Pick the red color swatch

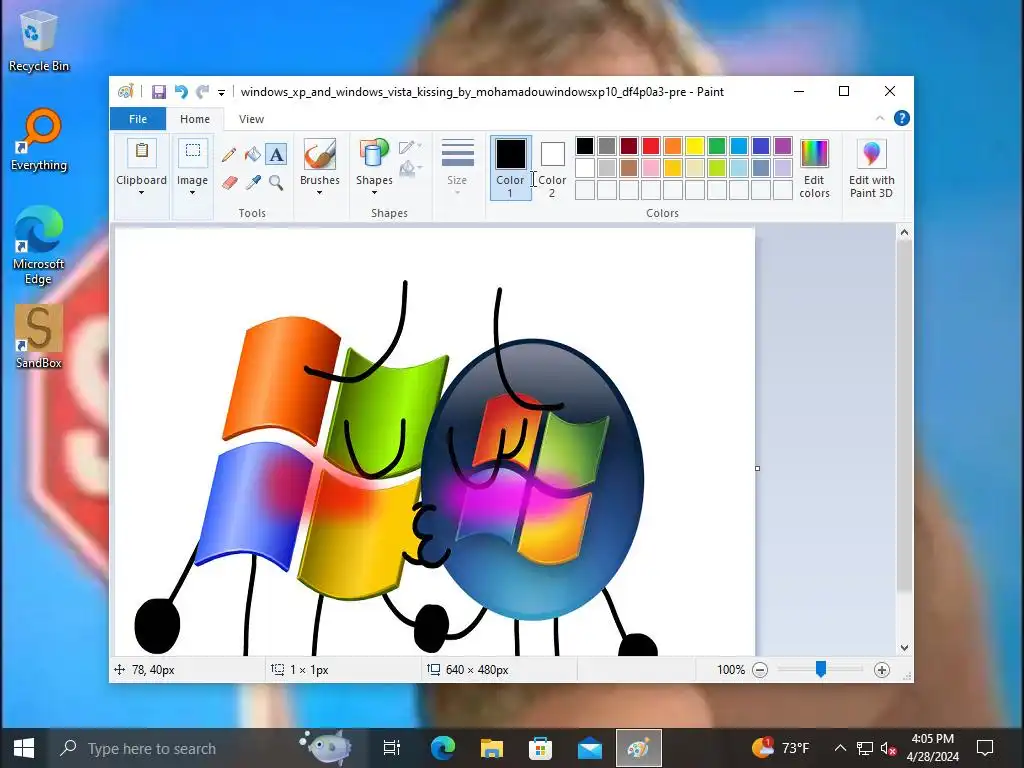(x=650, y=146)
